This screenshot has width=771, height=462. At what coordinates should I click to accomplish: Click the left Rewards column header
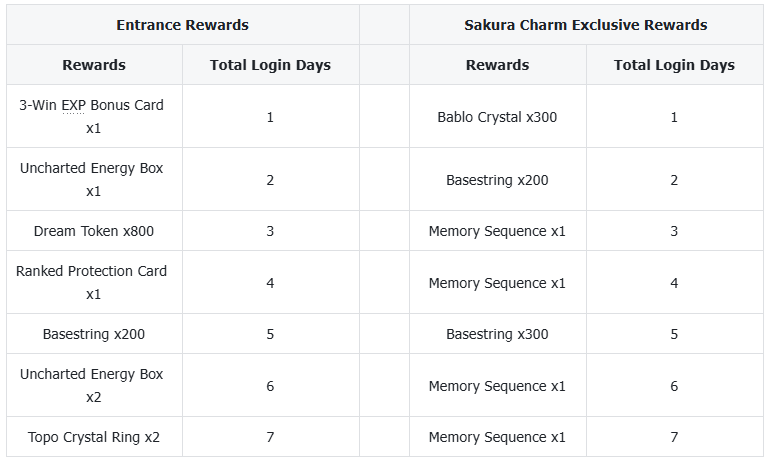[x=94, y=65]
